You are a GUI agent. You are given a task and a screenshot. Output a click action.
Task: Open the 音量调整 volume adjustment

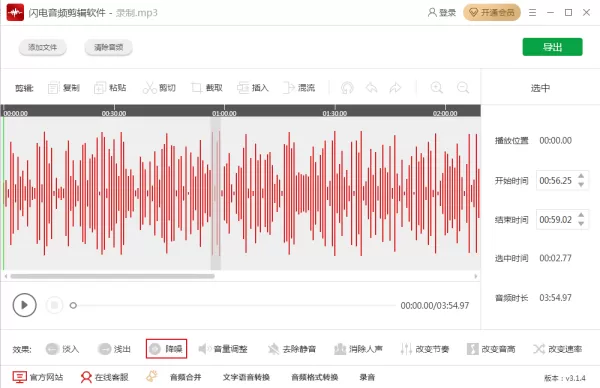tap(223, 349)
